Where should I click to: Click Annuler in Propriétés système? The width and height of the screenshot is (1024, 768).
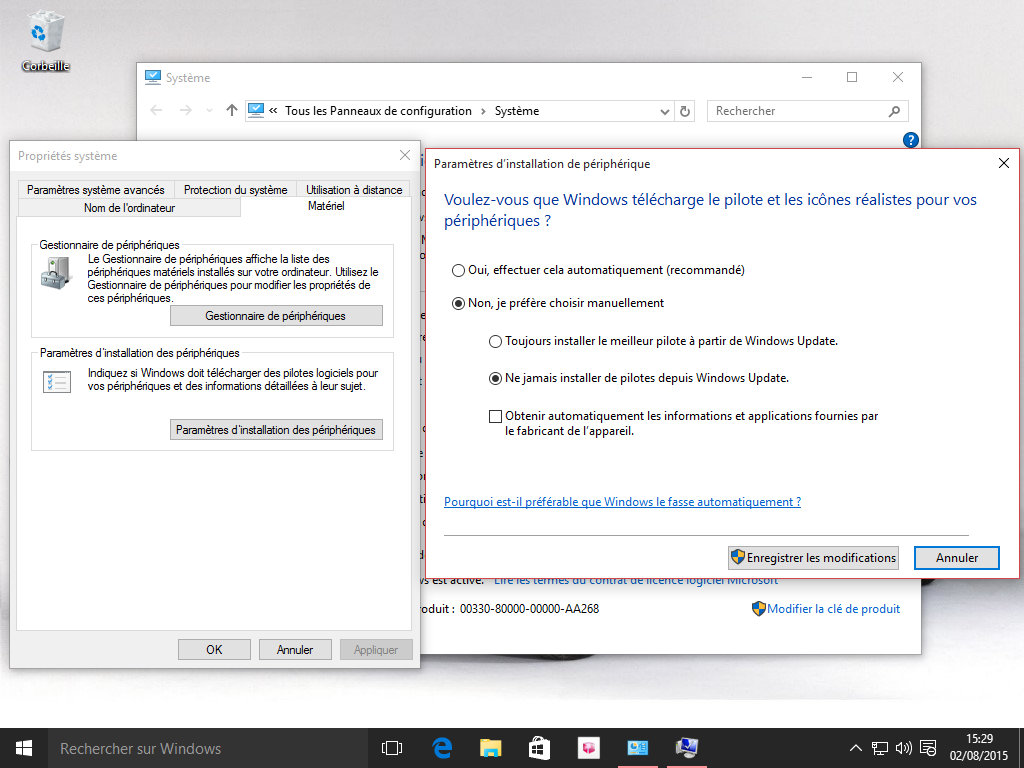295,650
